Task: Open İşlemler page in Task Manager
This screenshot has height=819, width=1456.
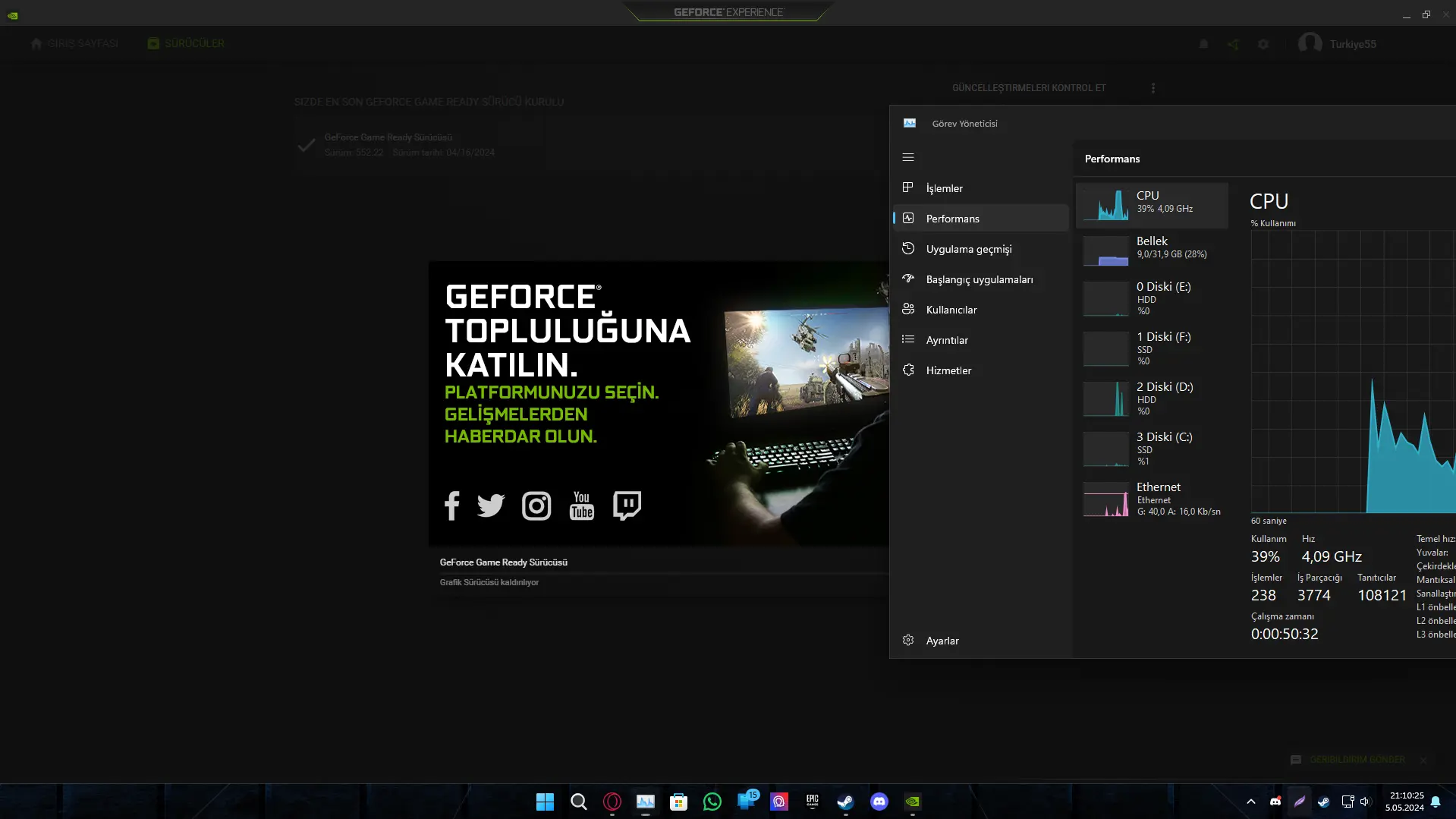Action: [981, 188]
